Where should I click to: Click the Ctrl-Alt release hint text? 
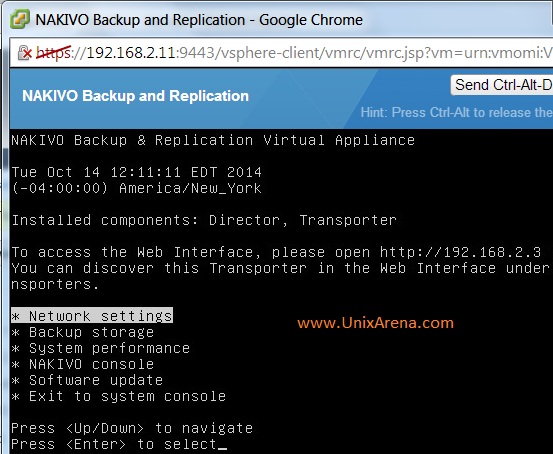pyautogui.click(x=457, y=113)
